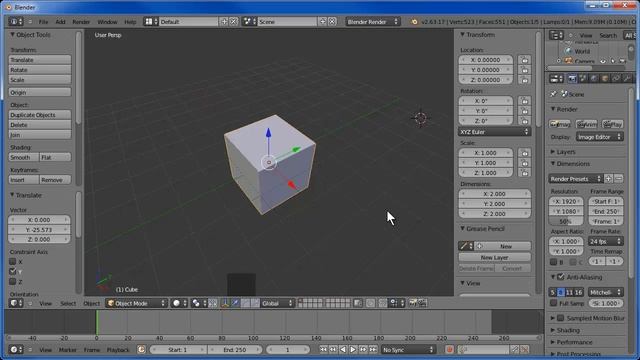Delete the Default screen layout
Viewport: 640px width, 360px height.
click(233, 22)
